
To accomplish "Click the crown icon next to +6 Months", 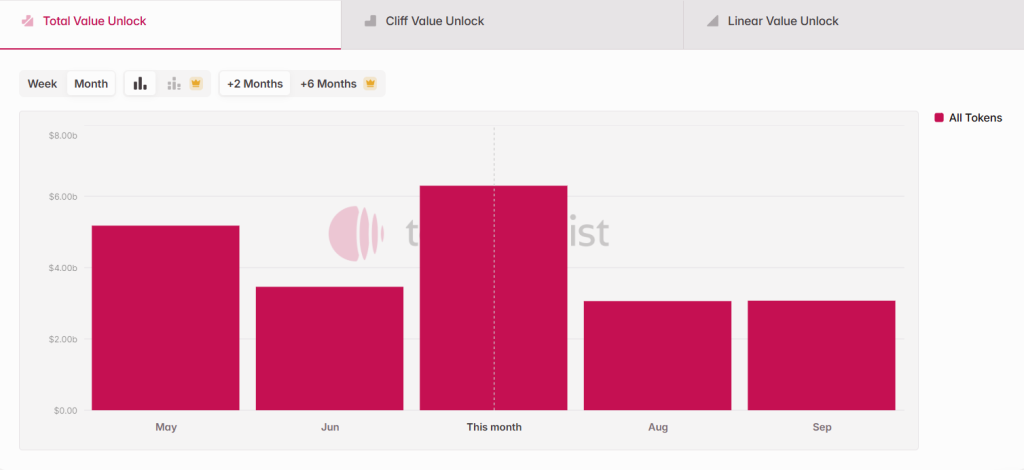I will point(370,83).
